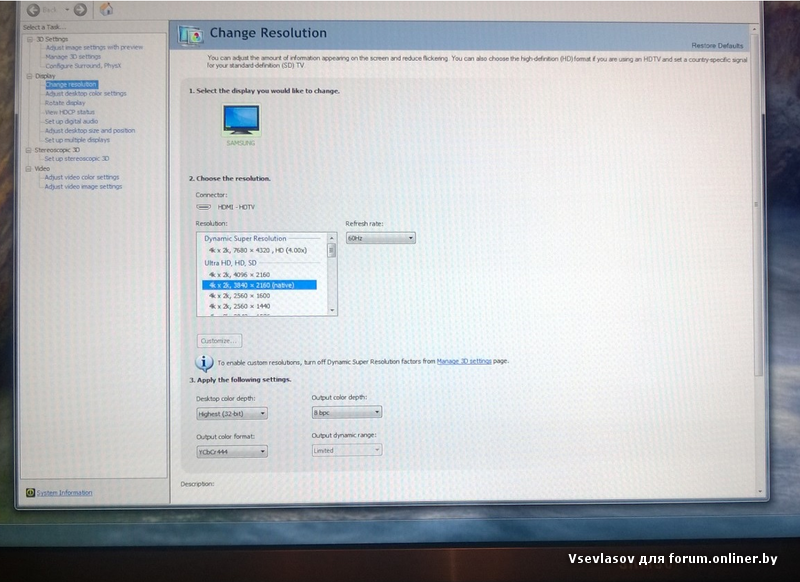Open the Home icon in toolbar
This screenshot has height=582, width=800.
[106, 9]
